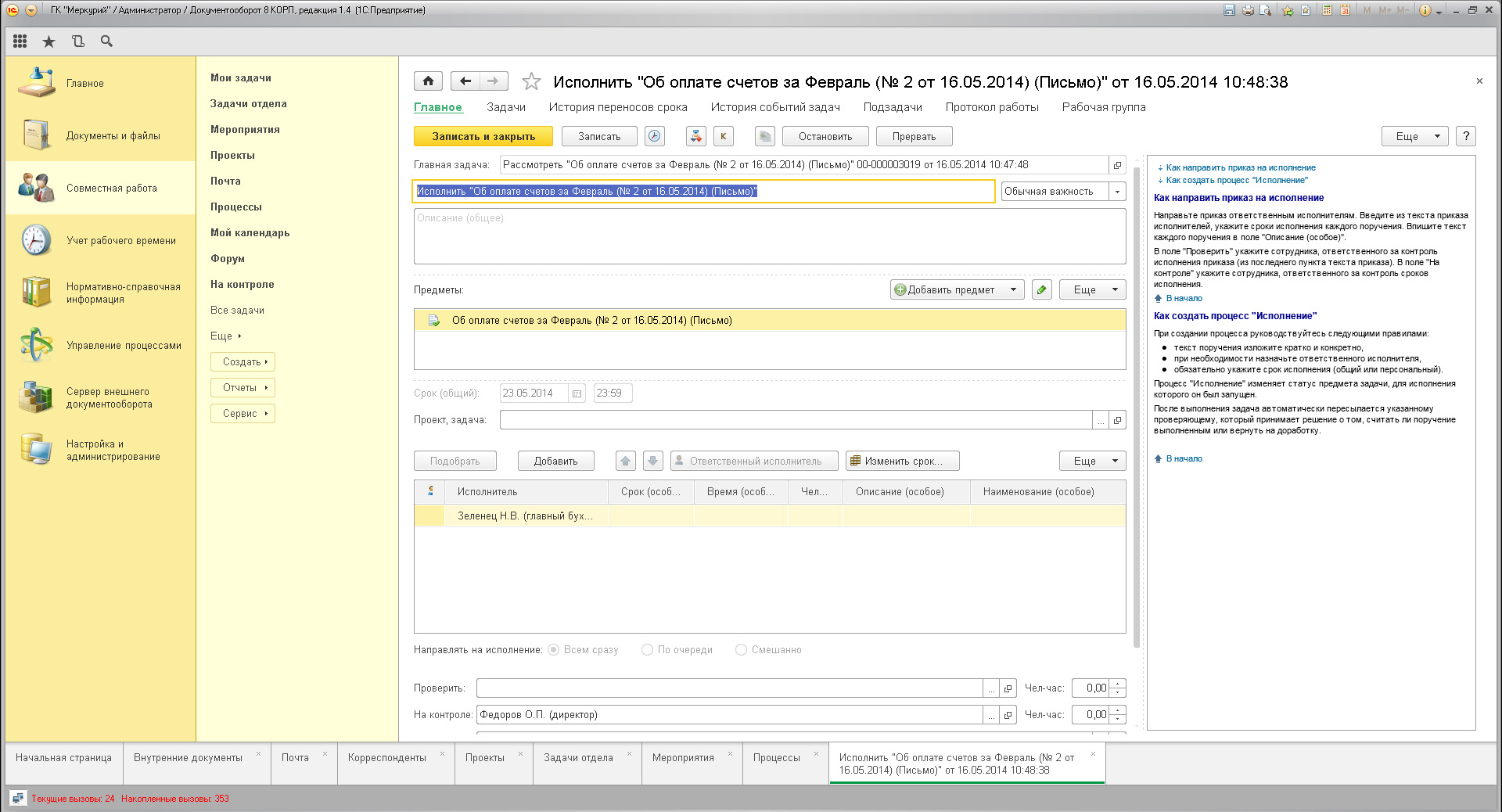Open print preview icon in title bar
The height and width of the screenshot is (812, 1502).
pos(1266,10)
